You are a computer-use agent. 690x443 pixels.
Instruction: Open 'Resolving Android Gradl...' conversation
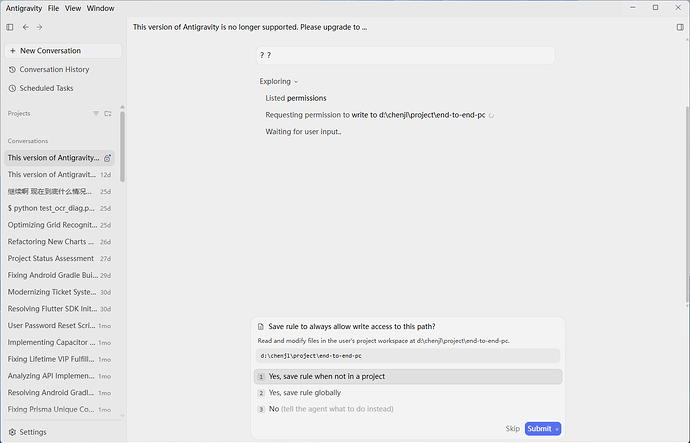coord(59,392)
